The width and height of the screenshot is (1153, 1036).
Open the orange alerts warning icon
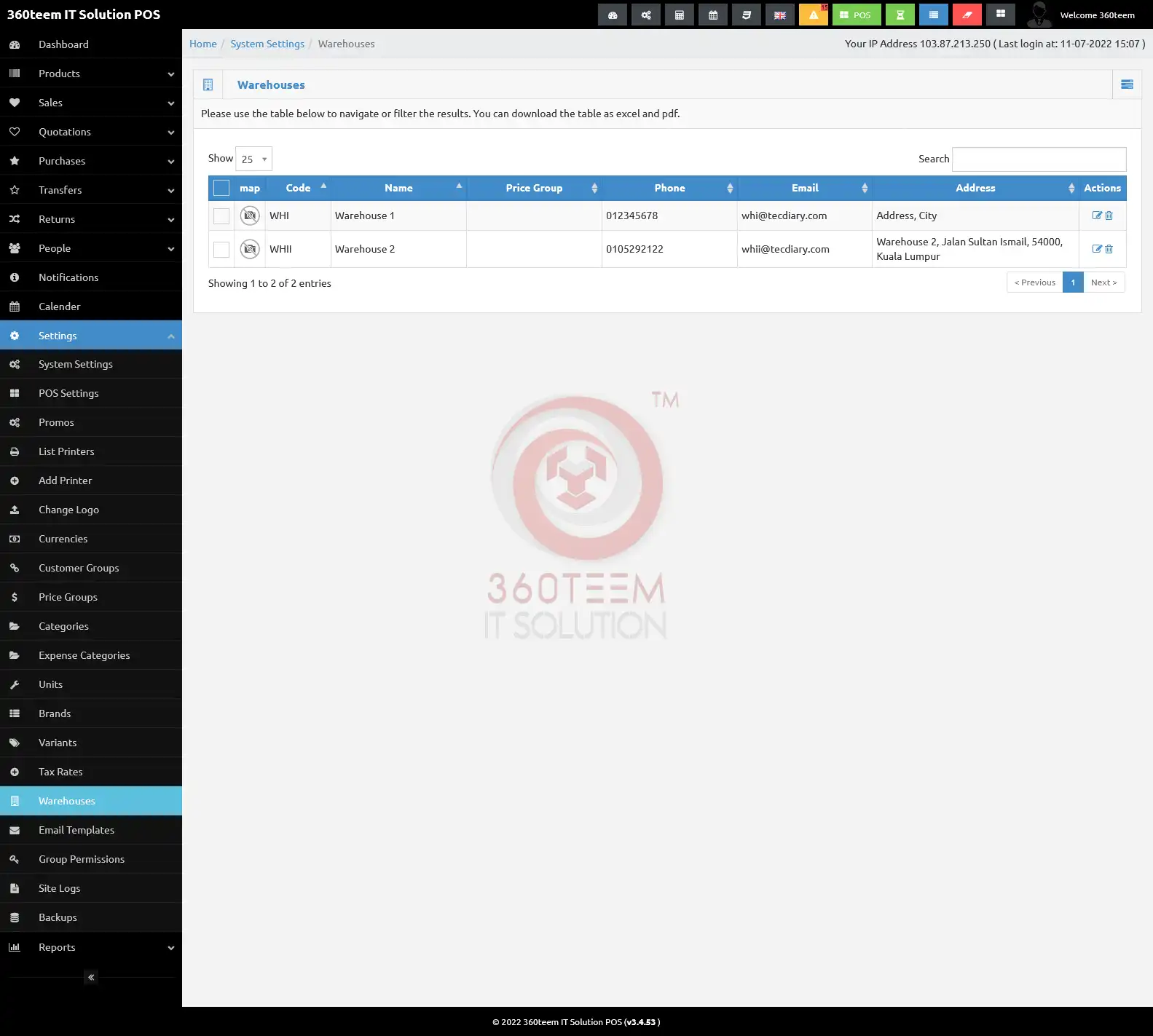click(x=814, y=15)
